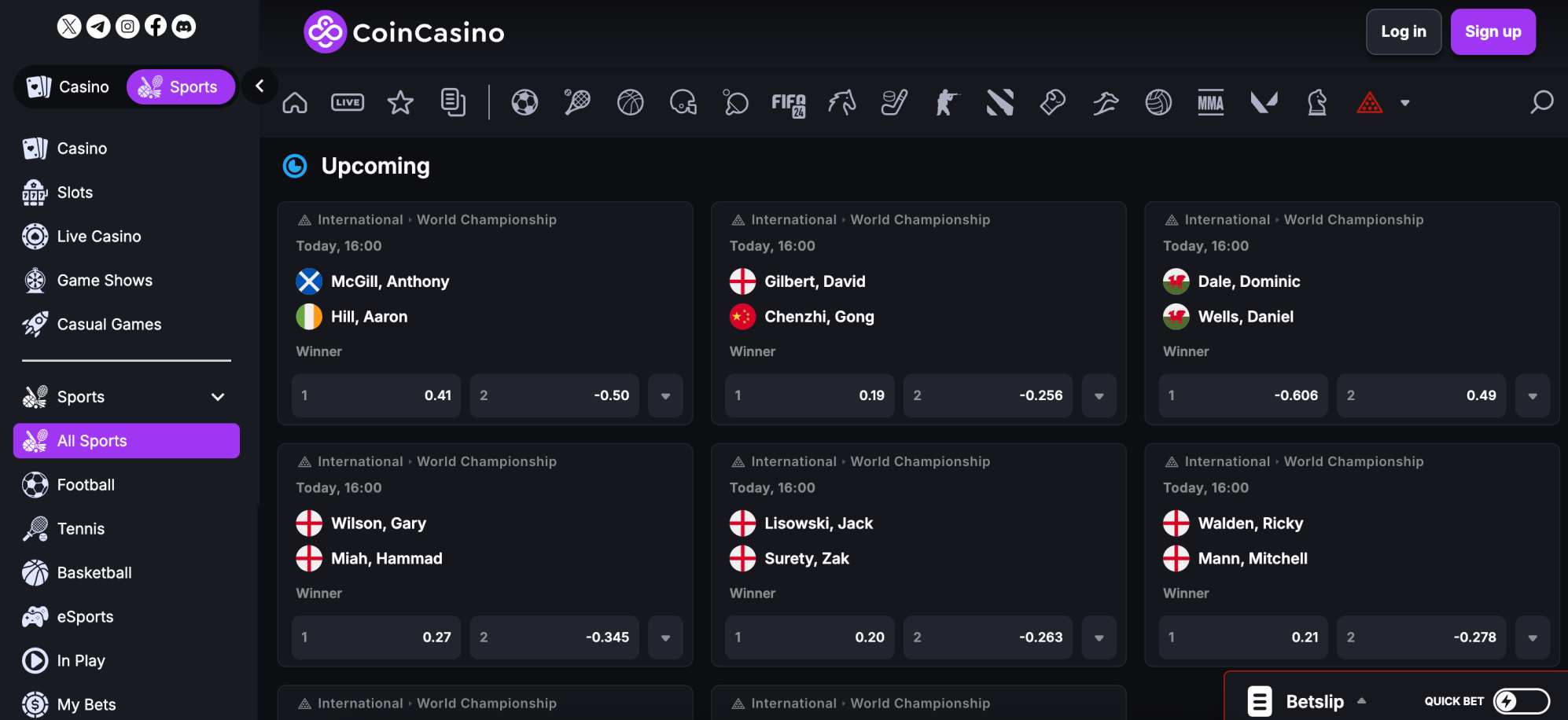
Task: Open the Telegram social link
Action: tap(98, 27)
